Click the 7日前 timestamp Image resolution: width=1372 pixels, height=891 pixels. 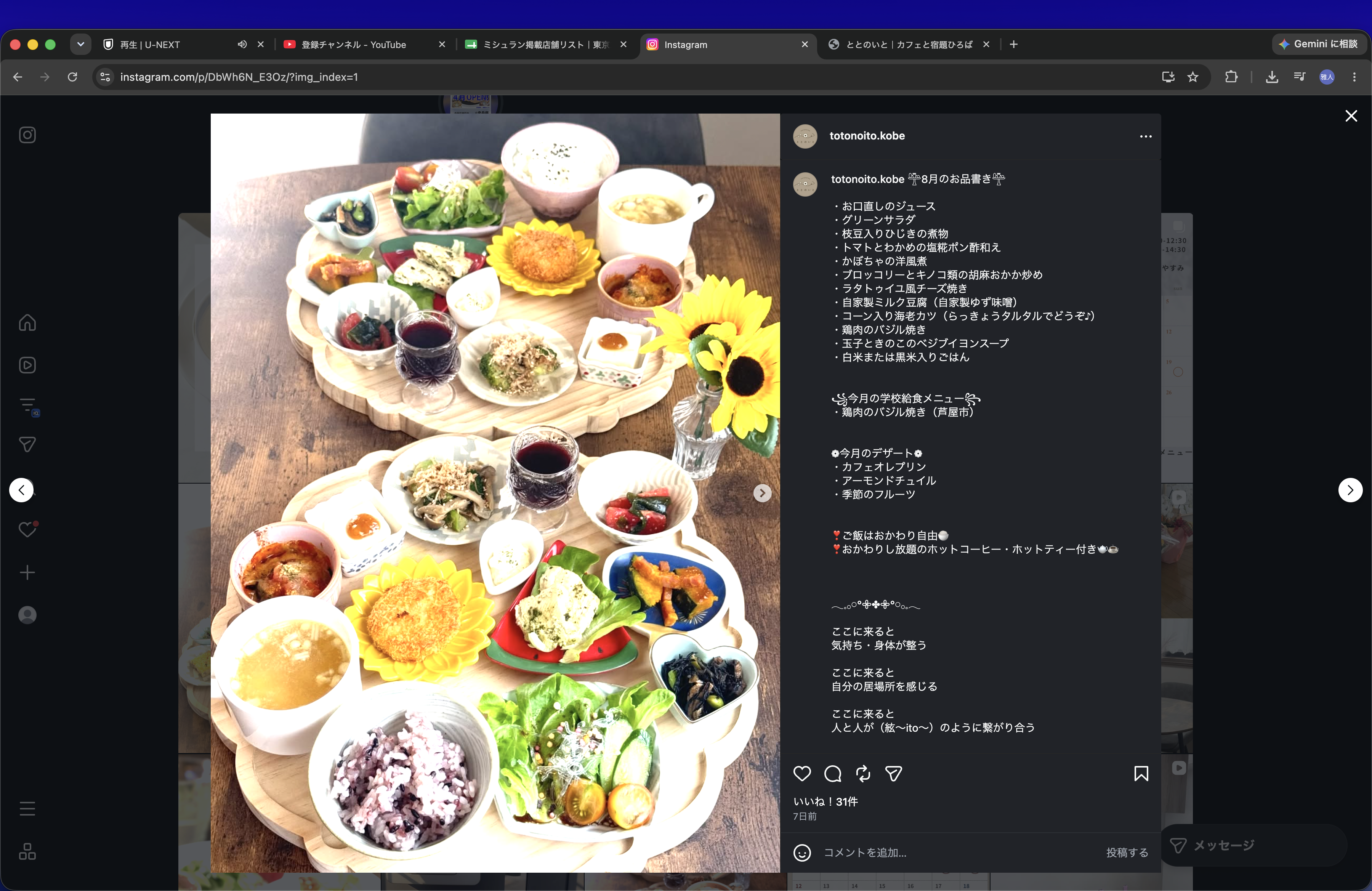pos(804,817)
